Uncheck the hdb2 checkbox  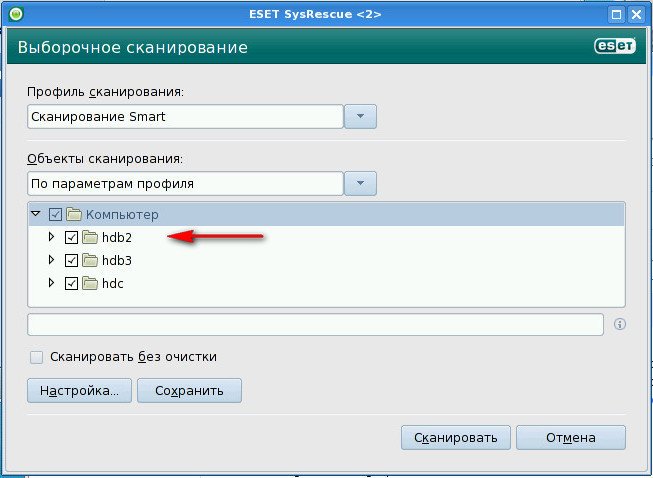(72, 238)
